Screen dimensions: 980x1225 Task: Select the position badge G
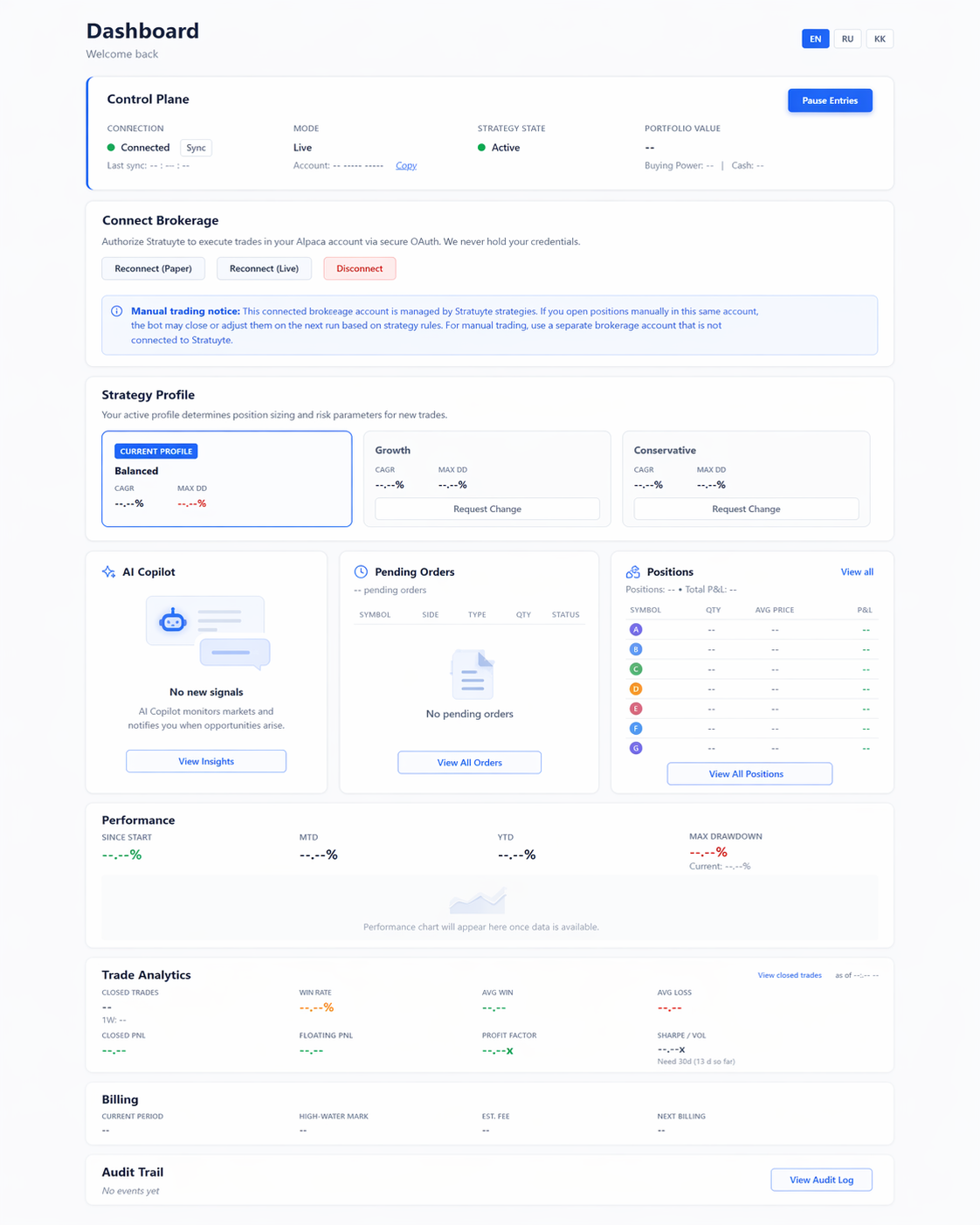click(x=636, y=749)
